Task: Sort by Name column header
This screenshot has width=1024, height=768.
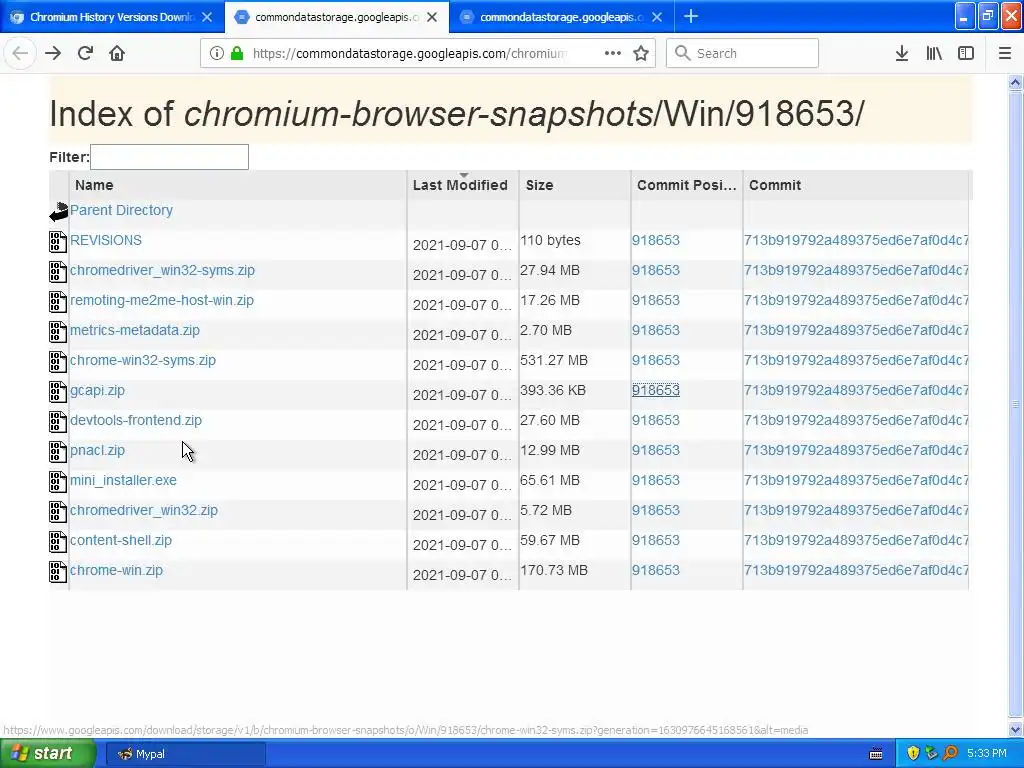Action: (x=94, y=185)
